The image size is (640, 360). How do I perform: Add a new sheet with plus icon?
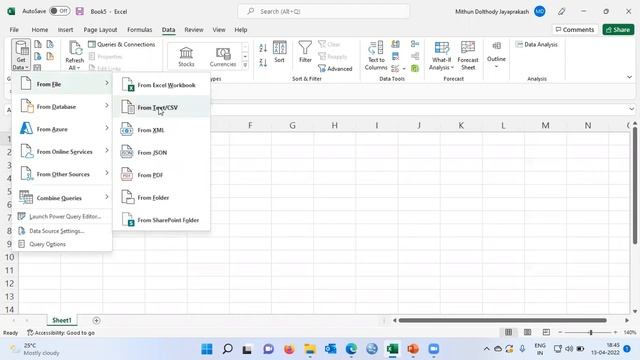pos(96,320)
